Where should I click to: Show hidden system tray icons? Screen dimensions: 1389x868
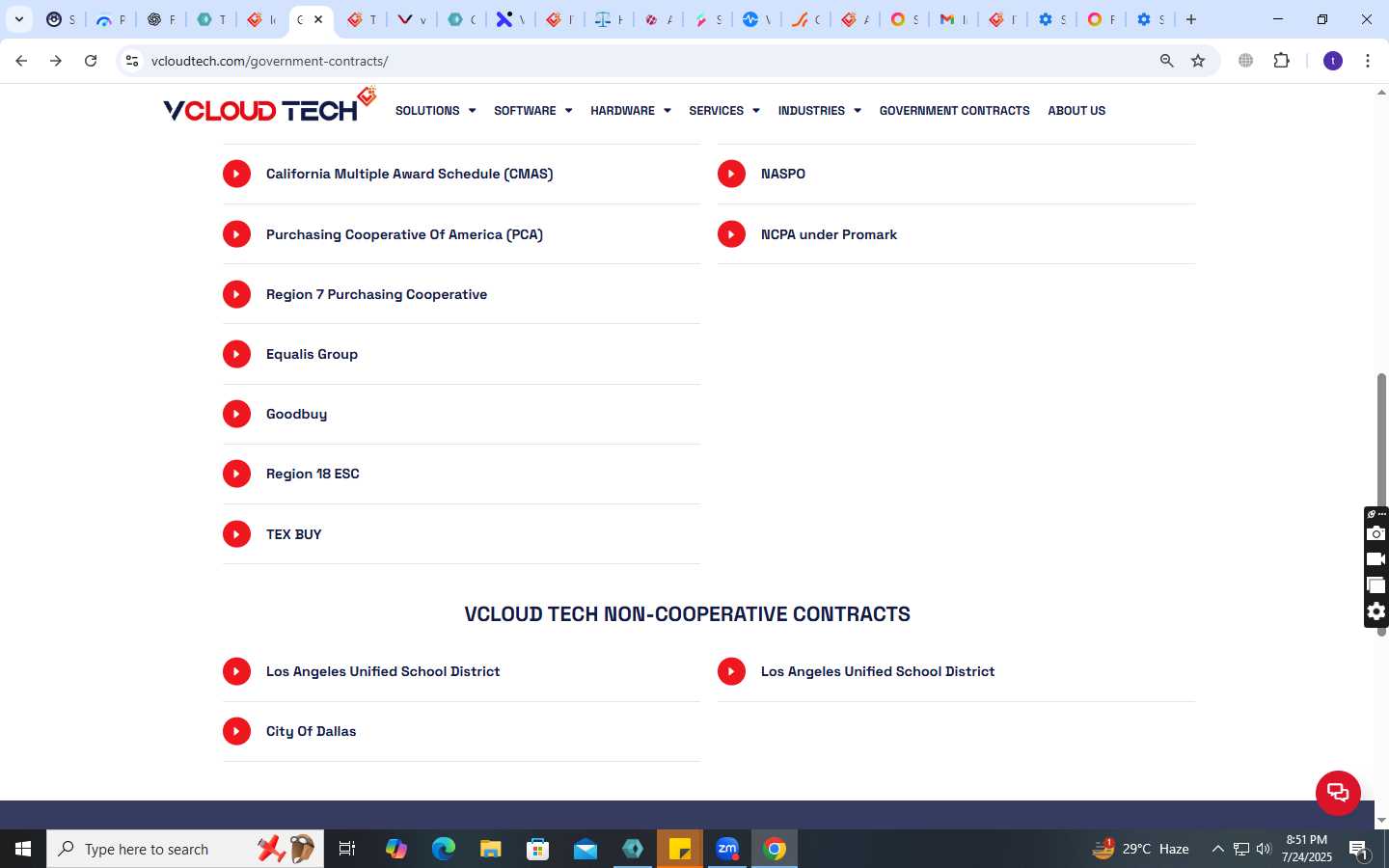point(1217,849)
